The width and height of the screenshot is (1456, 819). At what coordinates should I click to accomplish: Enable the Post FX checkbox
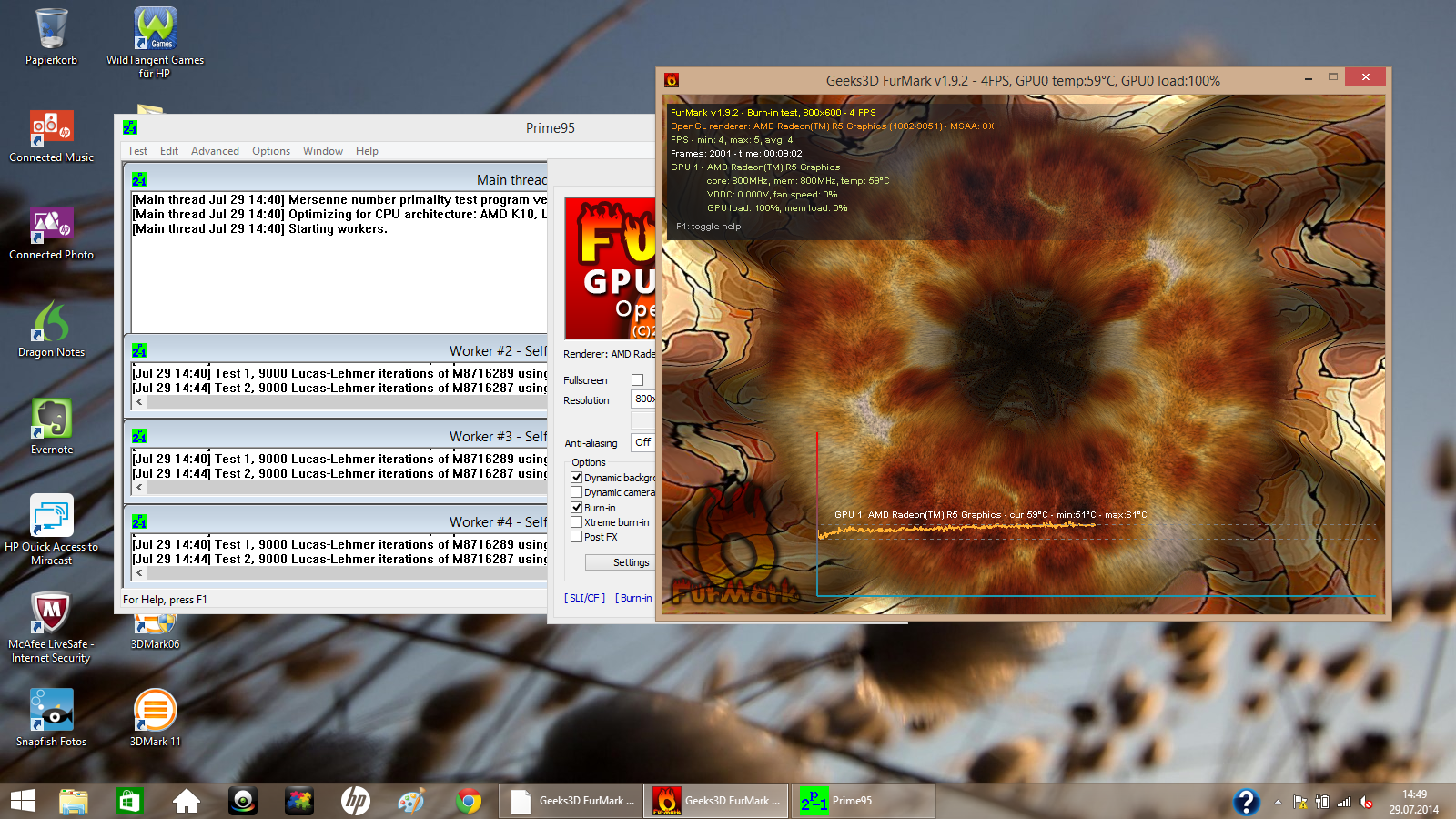point(576,537)
